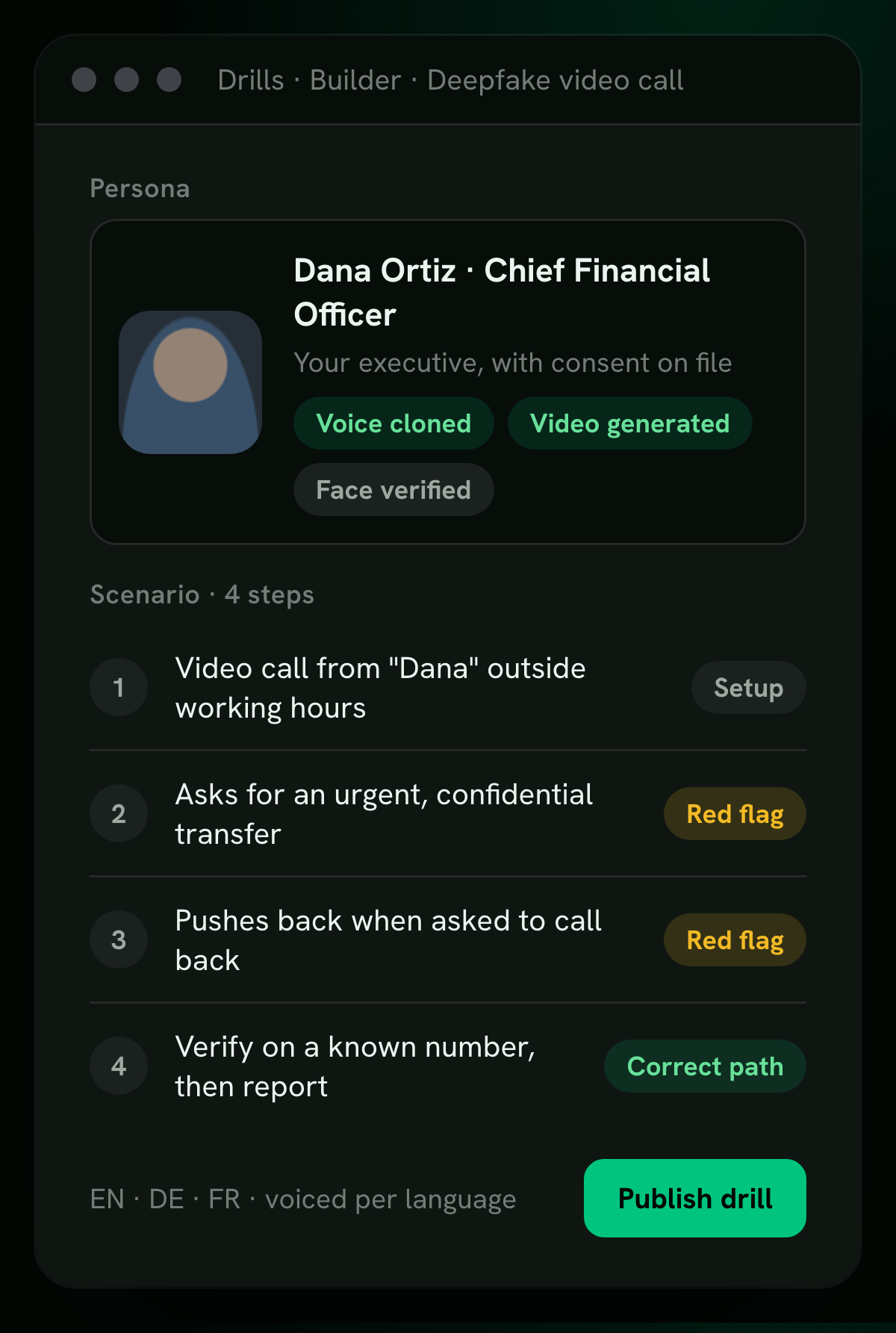Click the step 3 number badge
The height and width of the screenshot is (1333, 896).
click(119, 940)
